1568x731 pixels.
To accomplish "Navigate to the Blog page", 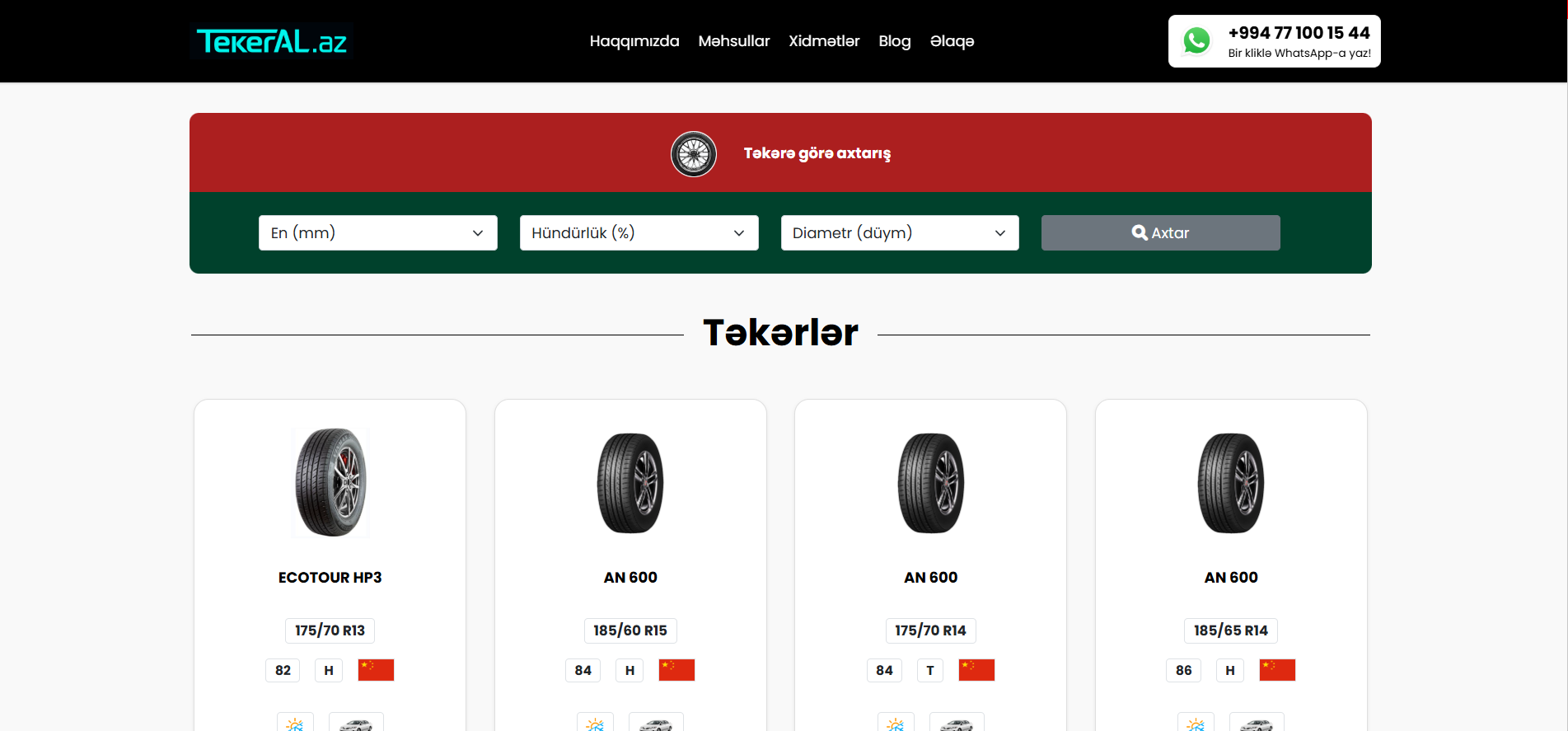I will click(x=894, y=41).
